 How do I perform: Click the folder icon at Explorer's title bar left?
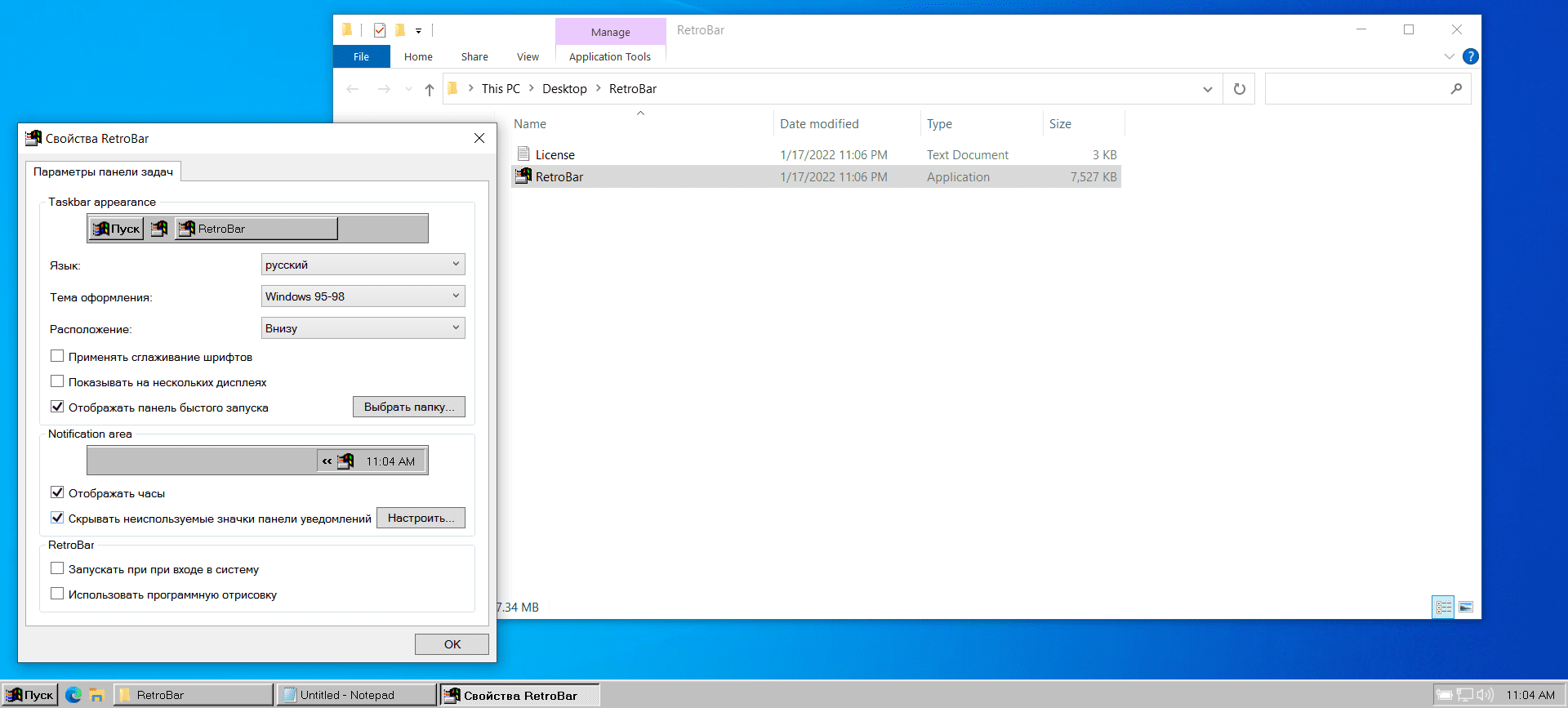click(347, 30)
